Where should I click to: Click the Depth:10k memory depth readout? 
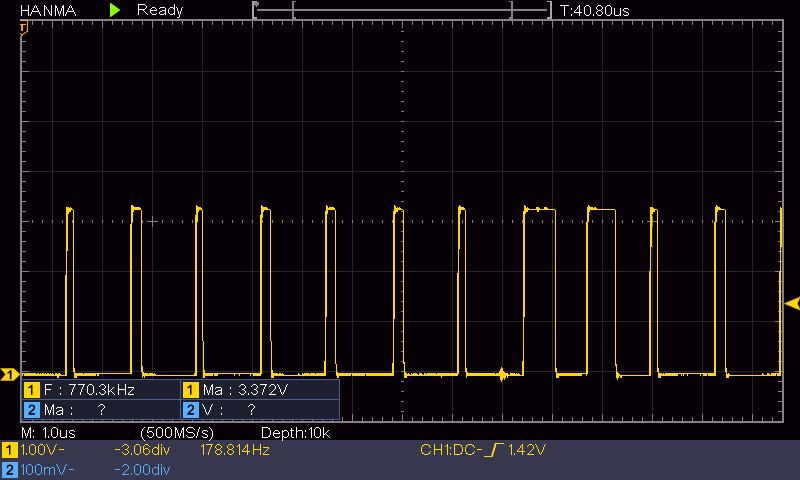click(295, 432)
